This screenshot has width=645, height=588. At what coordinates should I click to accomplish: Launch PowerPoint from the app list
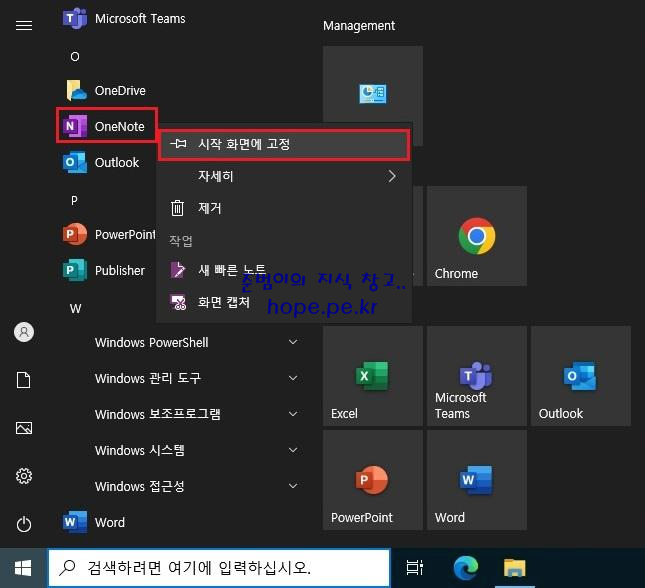tap(109, 235)
